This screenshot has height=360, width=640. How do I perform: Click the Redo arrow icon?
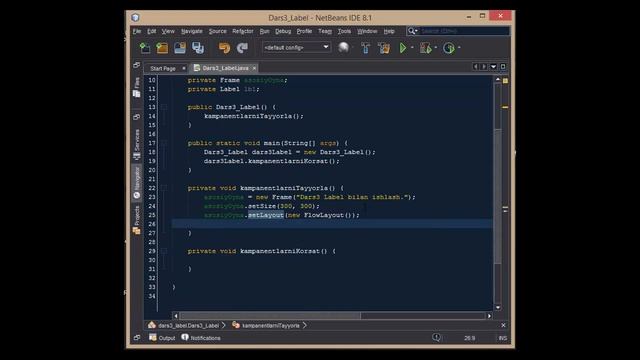pos(242,48)
